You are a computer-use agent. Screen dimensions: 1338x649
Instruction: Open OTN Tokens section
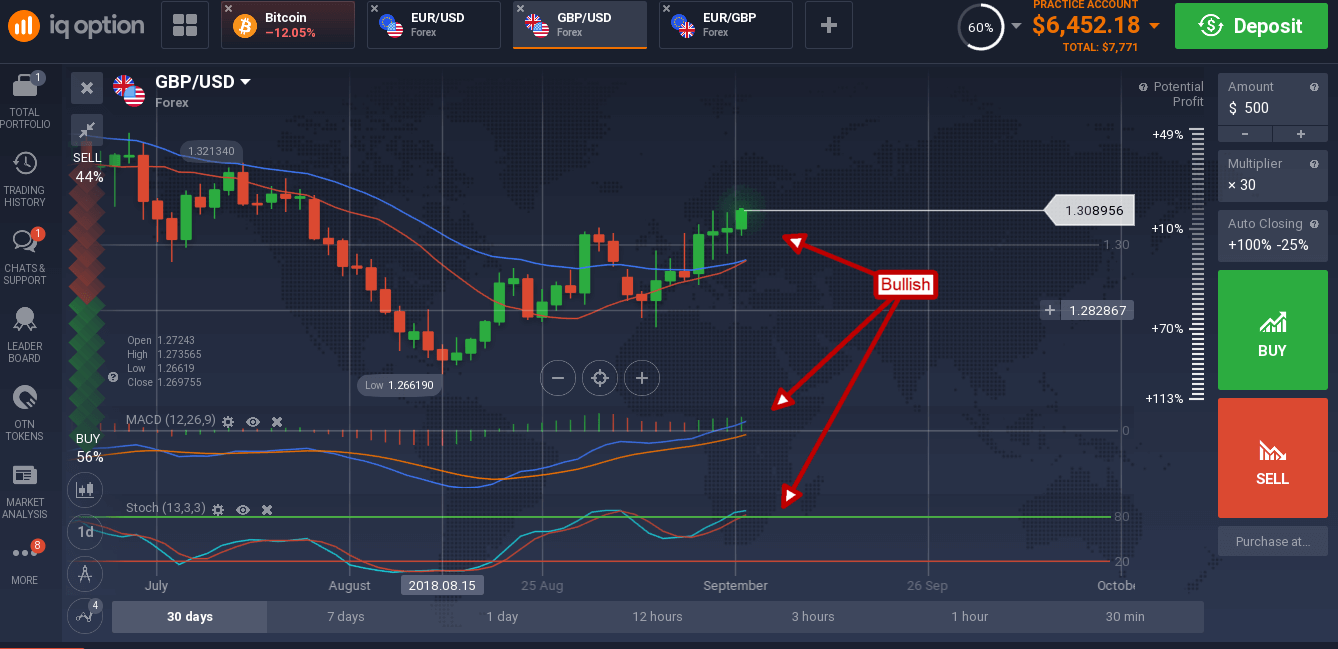click(25, 413)
